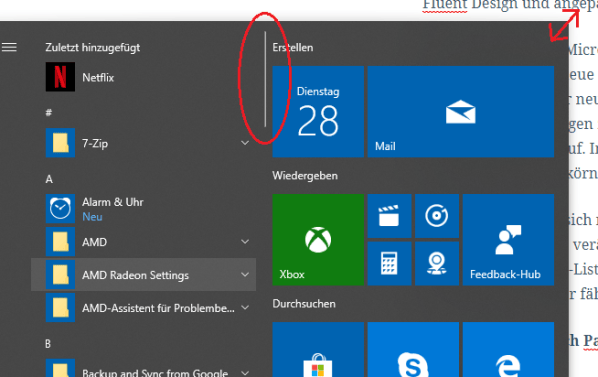The height and width of the screenshot is (377, 598).
Task: Click the Neu label under Alarm & Uhr
Action: [92, 217]
